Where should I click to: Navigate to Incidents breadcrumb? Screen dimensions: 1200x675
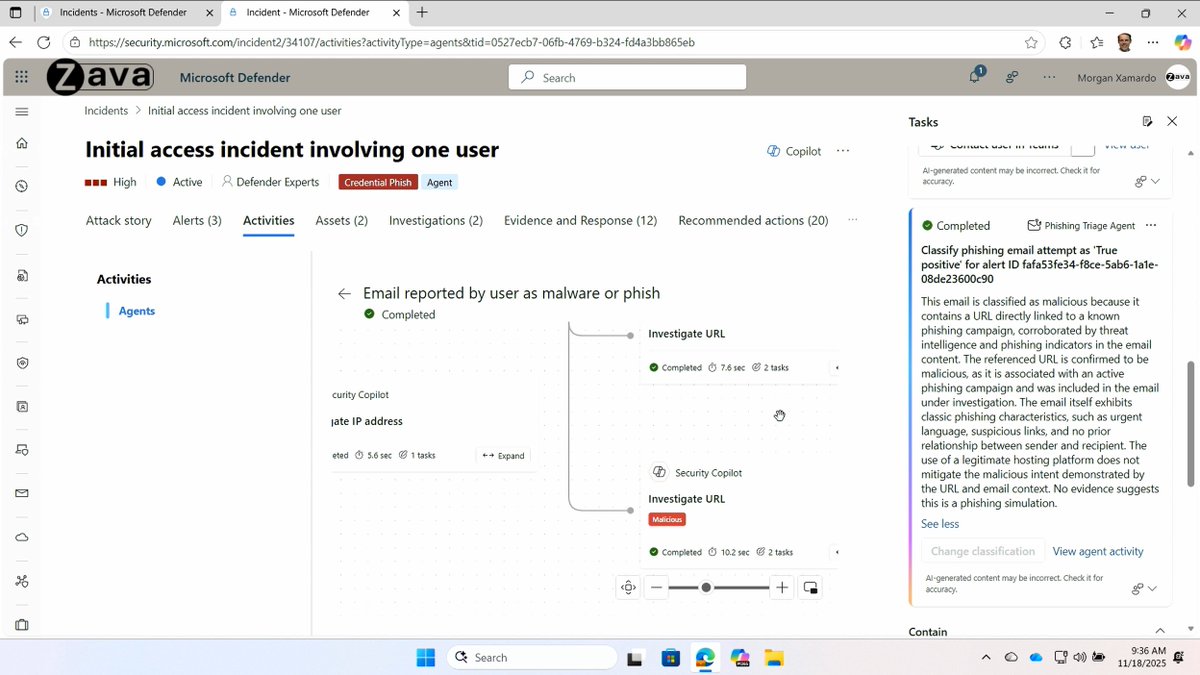[x=106, y=111]
